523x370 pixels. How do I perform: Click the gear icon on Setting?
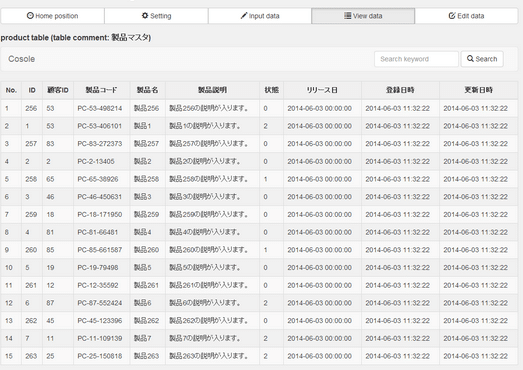click(145, 16)
